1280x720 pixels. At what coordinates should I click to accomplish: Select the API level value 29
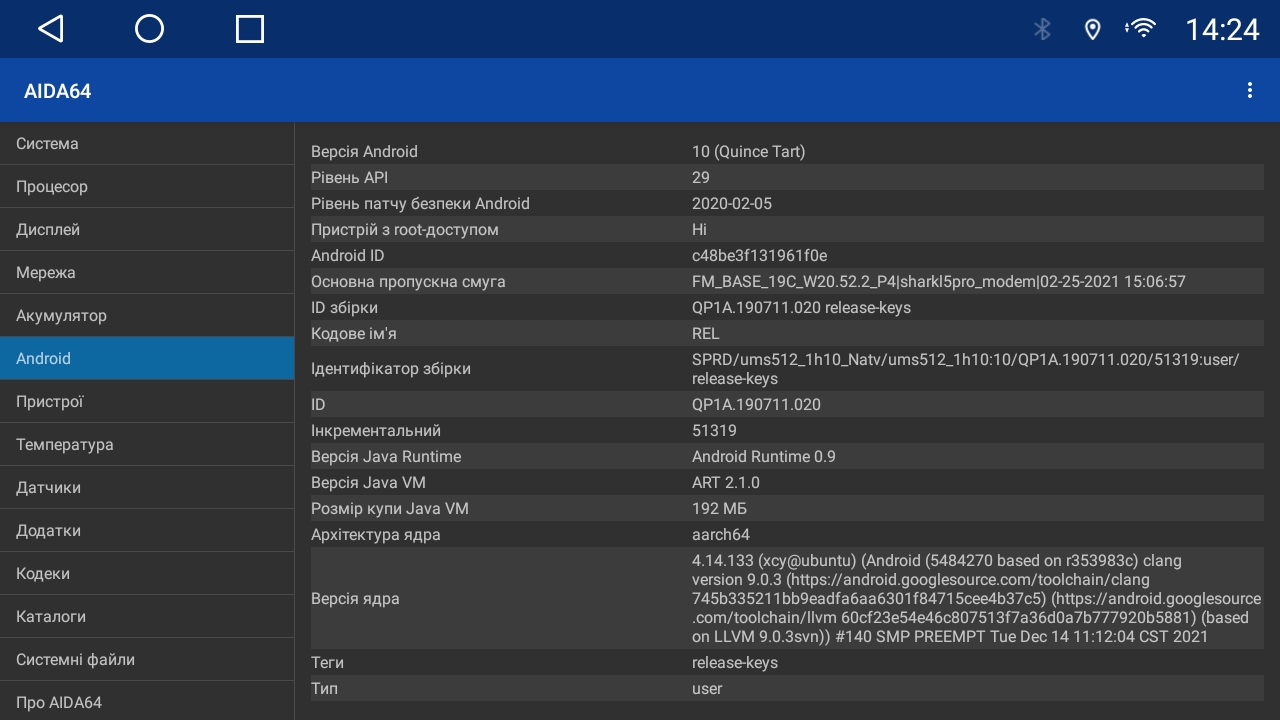pyautogui.click(x=701, y=178)
